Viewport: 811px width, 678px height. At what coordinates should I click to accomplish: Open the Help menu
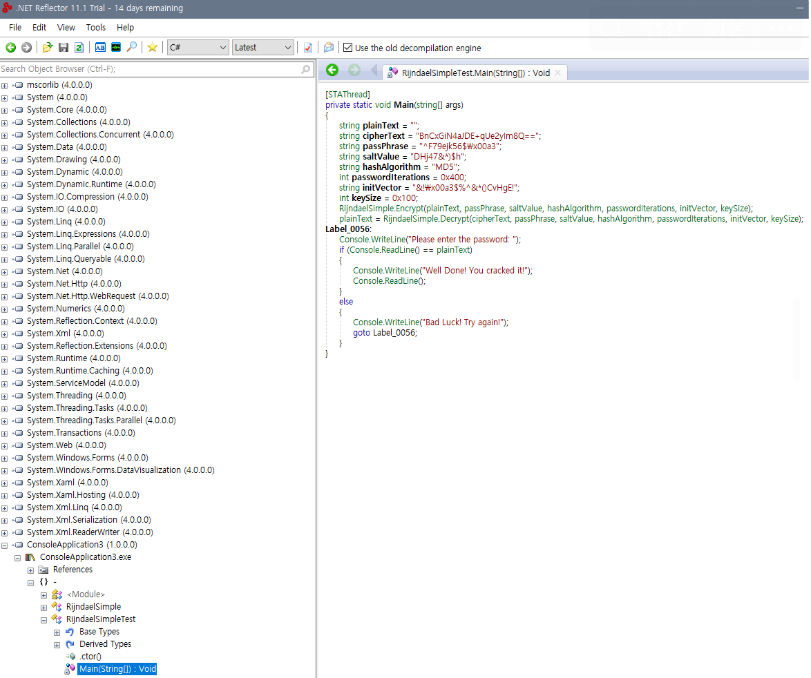125,27
